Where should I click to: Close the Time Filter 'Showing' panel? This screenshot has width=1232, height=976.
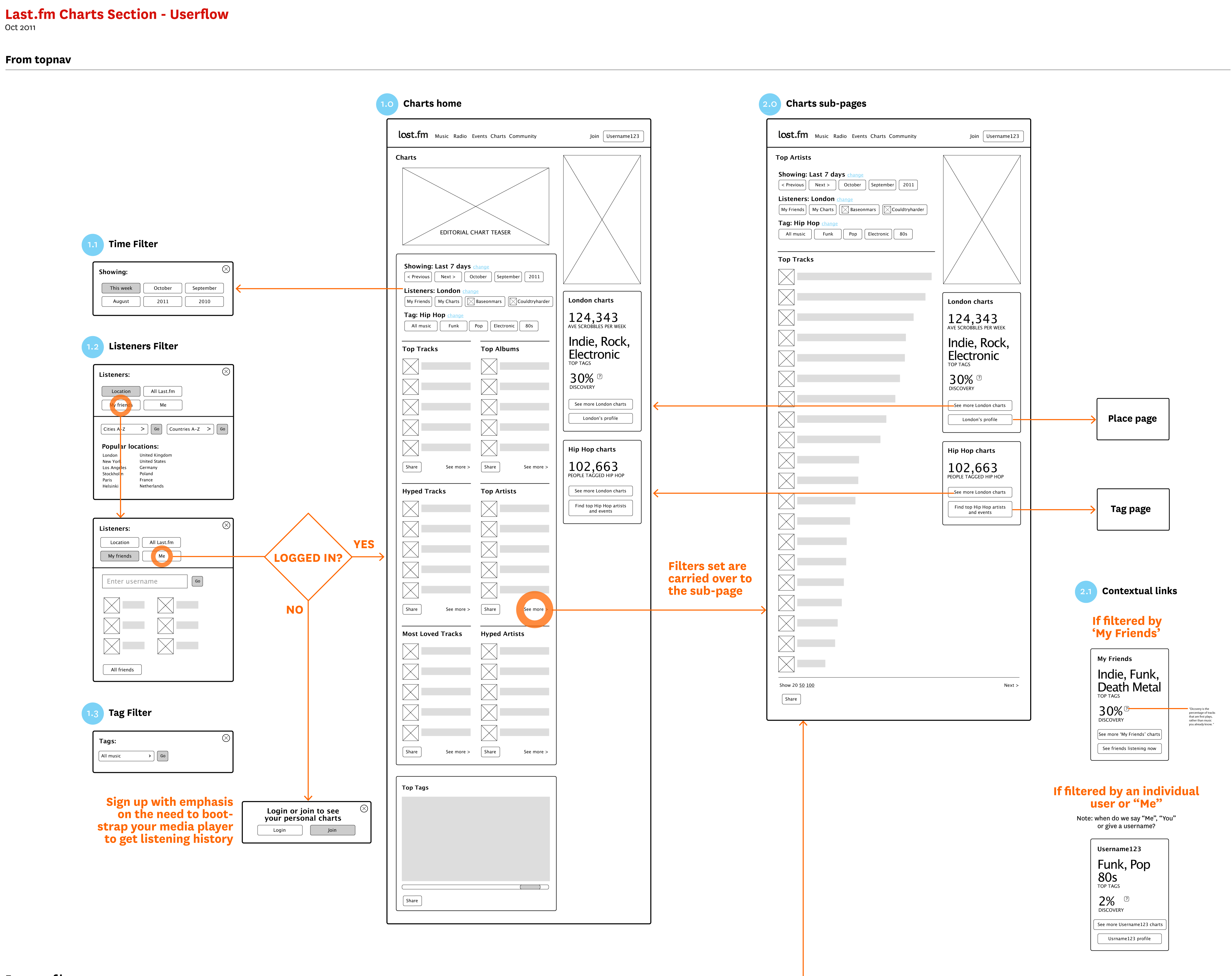[226, 269]
